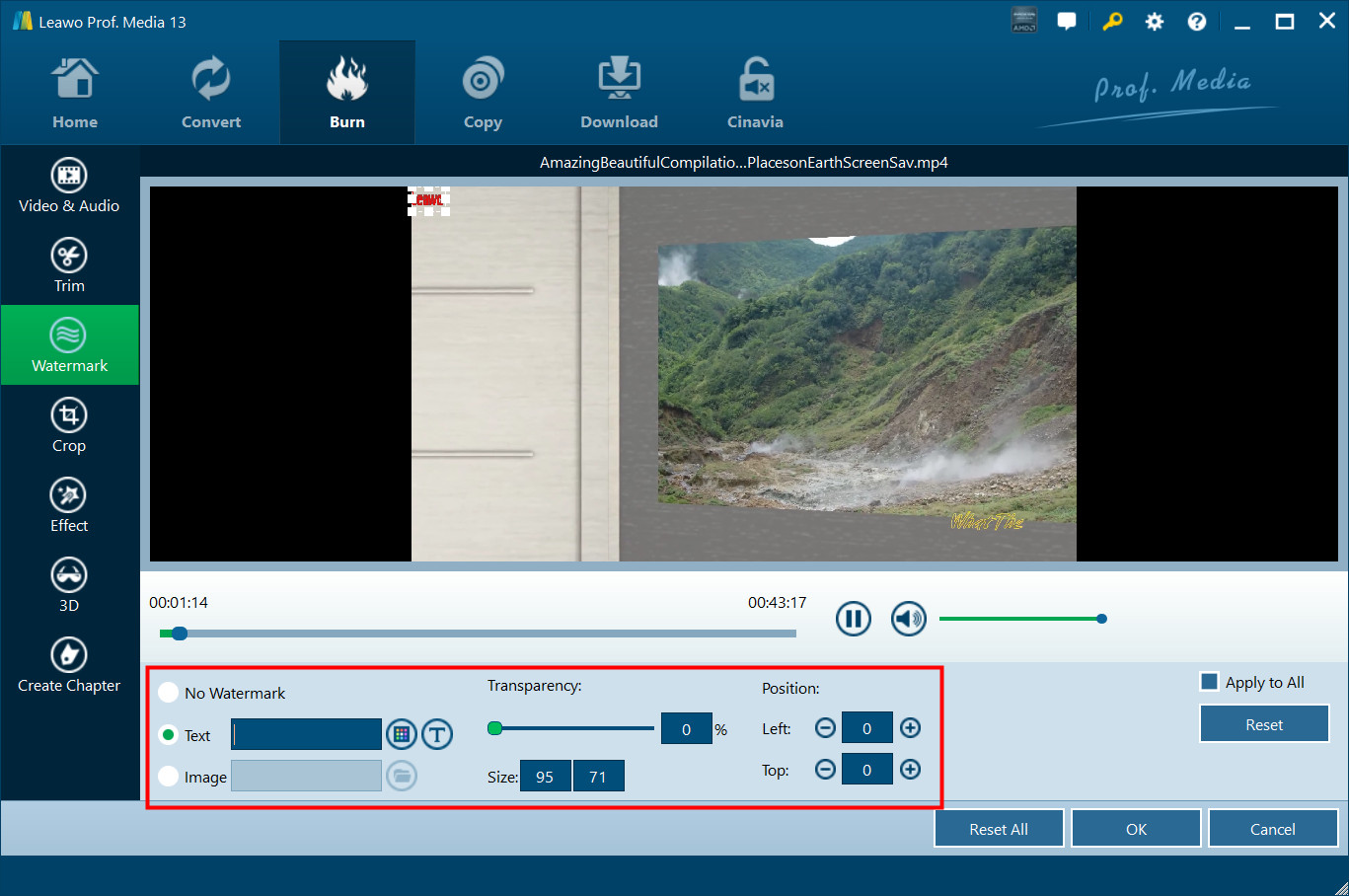Mute the video preview speaker
The image size is (1349, 896).
[908, 619]
